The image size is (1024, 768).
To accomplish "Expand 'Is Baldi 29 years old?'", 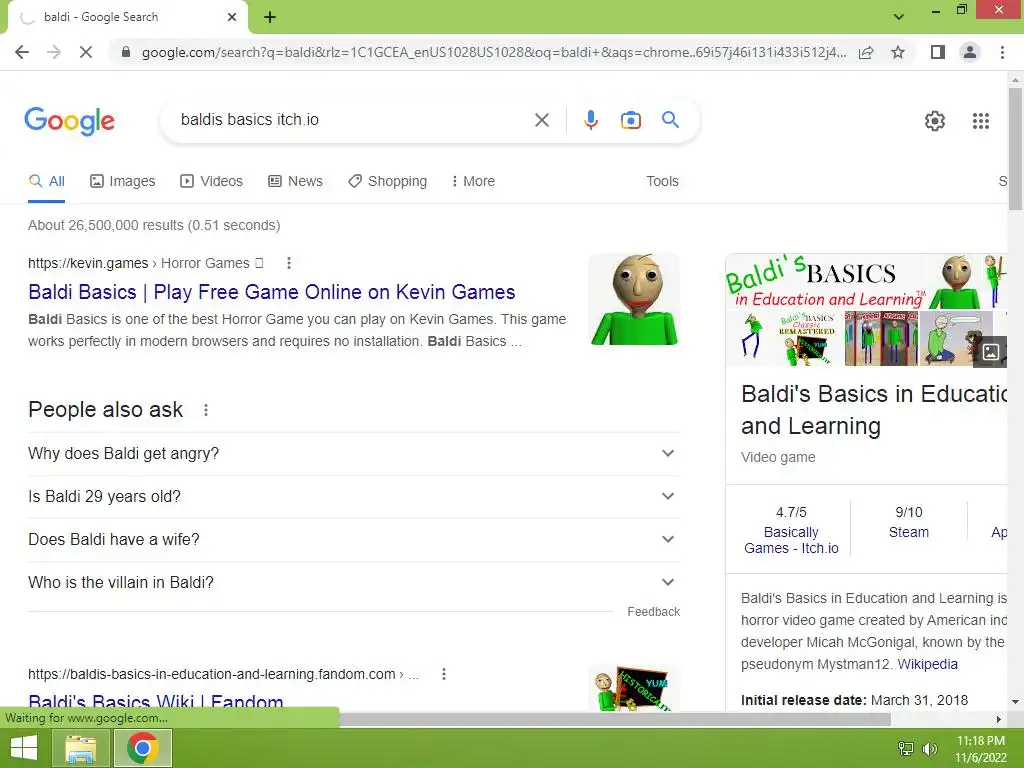I will (354, 496).
